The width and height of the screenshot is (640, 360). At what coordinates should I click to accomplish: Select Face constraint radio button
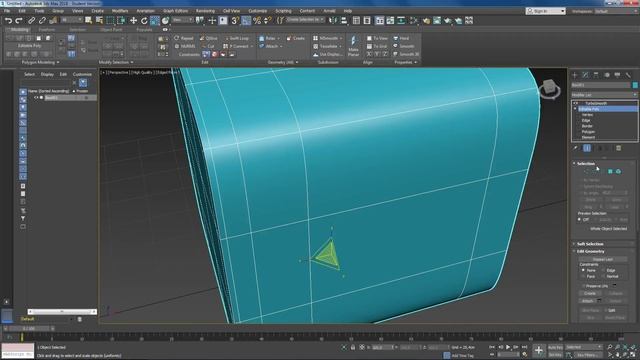point(583,276)
